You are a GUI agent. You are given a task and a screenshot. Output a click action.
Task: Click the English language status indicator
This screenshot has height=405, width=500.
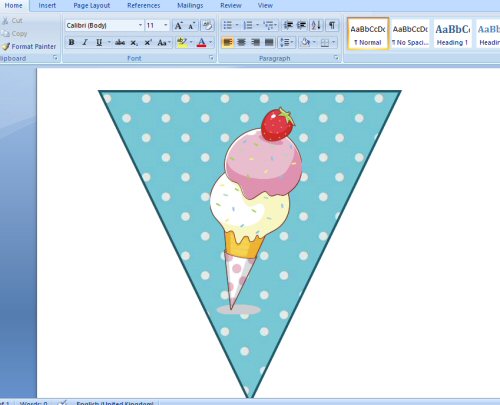click(115, 403)
